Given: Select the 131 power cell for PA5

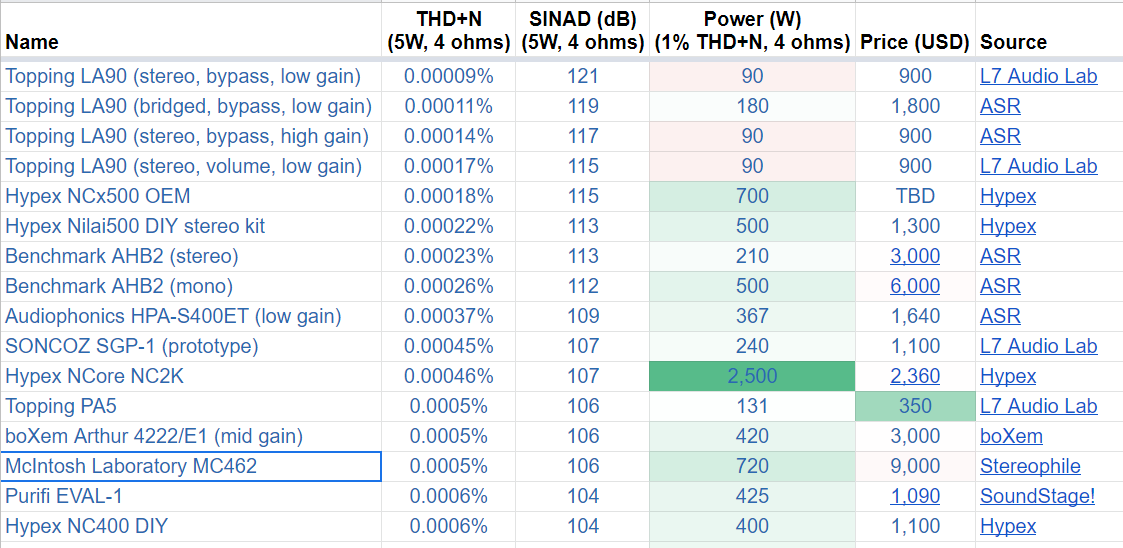Looking at the screenshot, I should (752, 406).
